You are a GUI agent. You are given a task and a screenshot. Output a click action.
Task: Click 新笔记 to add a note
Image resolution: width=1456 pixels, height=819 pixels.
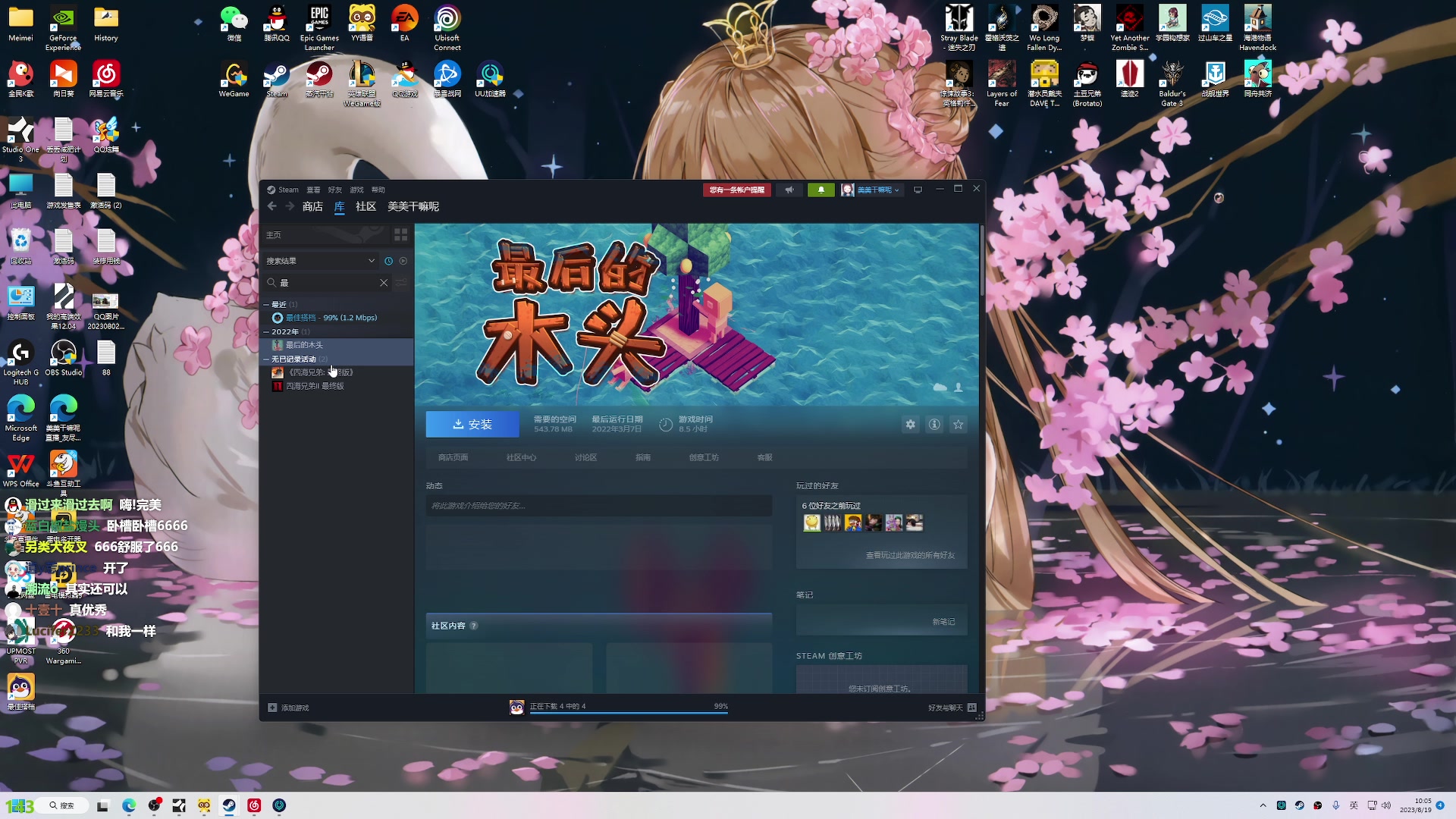(x=943, y=622)
